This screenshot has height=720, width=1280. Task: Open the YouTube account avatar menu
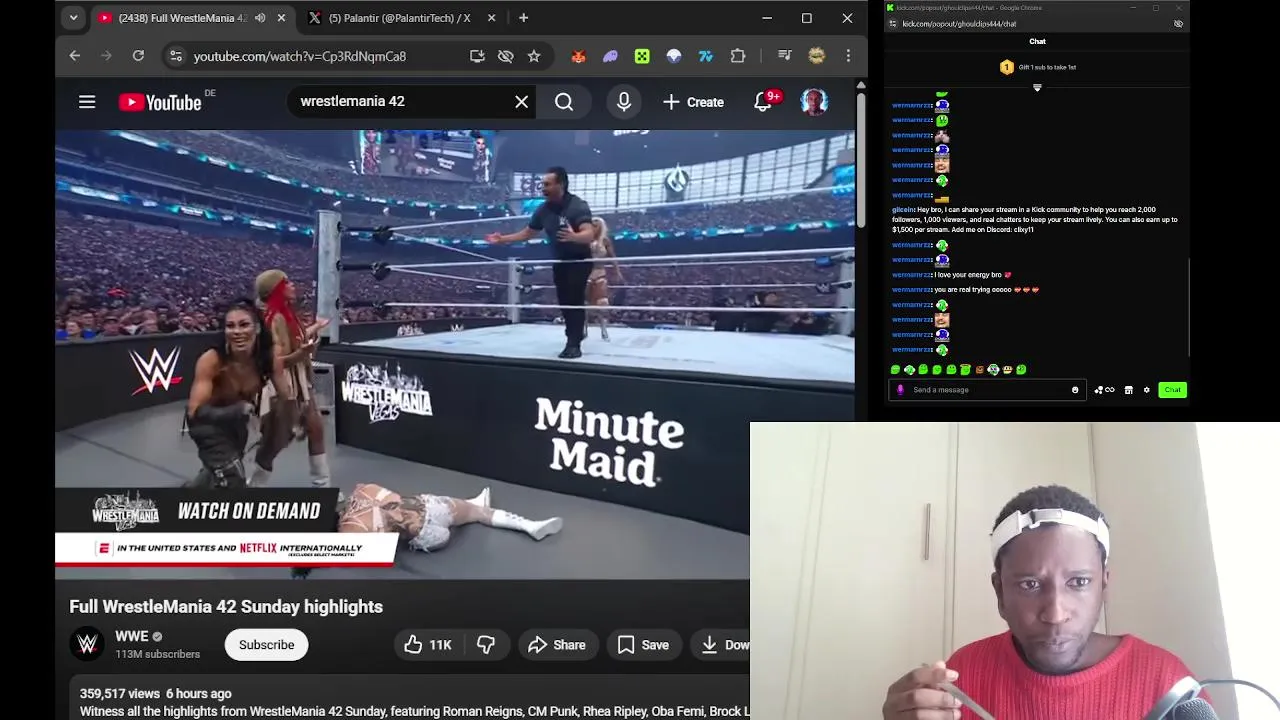point(815,102)
